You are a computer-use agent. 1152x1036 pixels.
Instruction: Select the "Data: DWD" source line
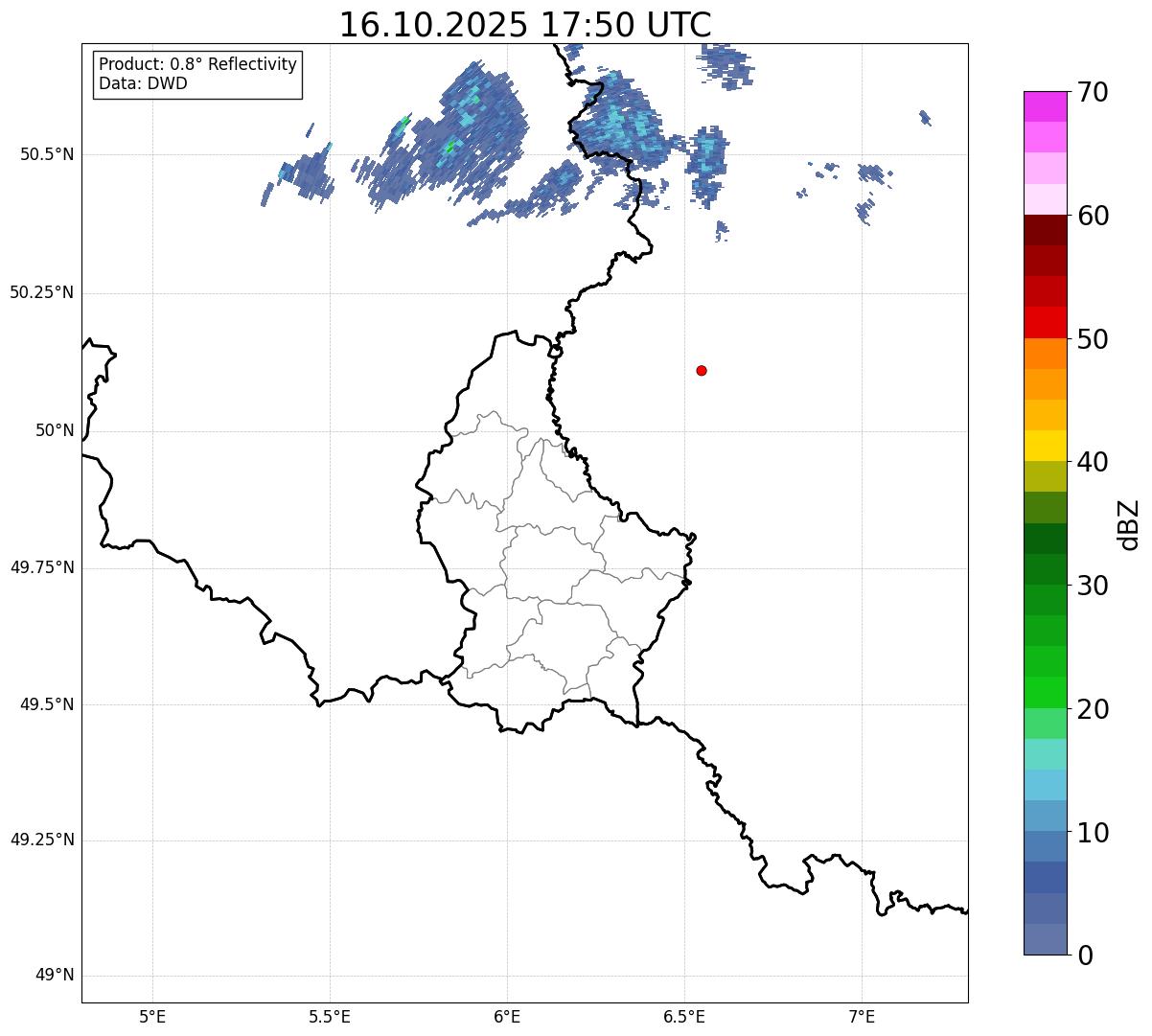(143, 83)
